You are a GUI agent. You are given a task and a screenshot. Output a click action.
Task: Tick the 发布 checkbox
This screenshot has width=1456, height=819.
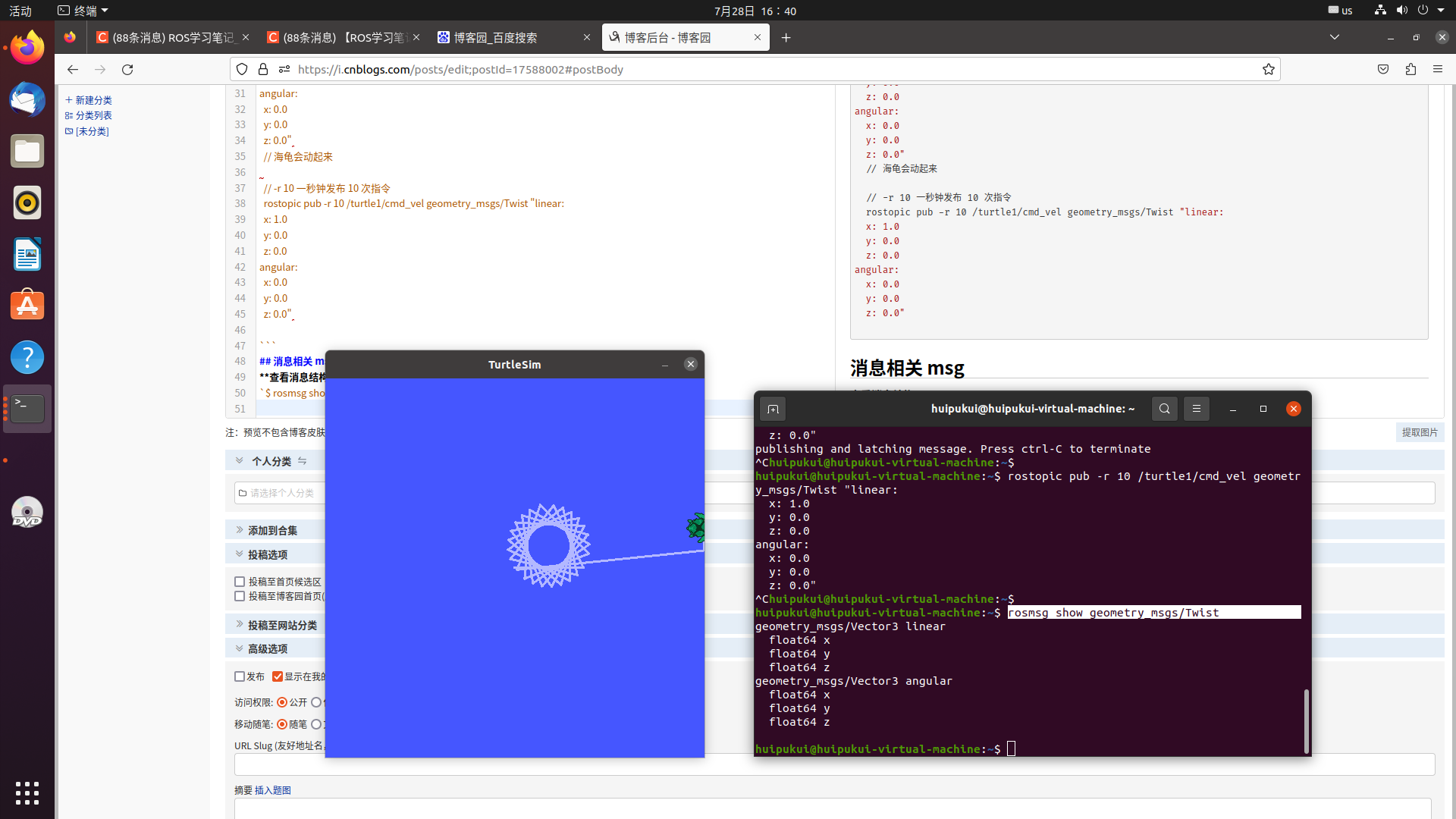pos(240,676)
